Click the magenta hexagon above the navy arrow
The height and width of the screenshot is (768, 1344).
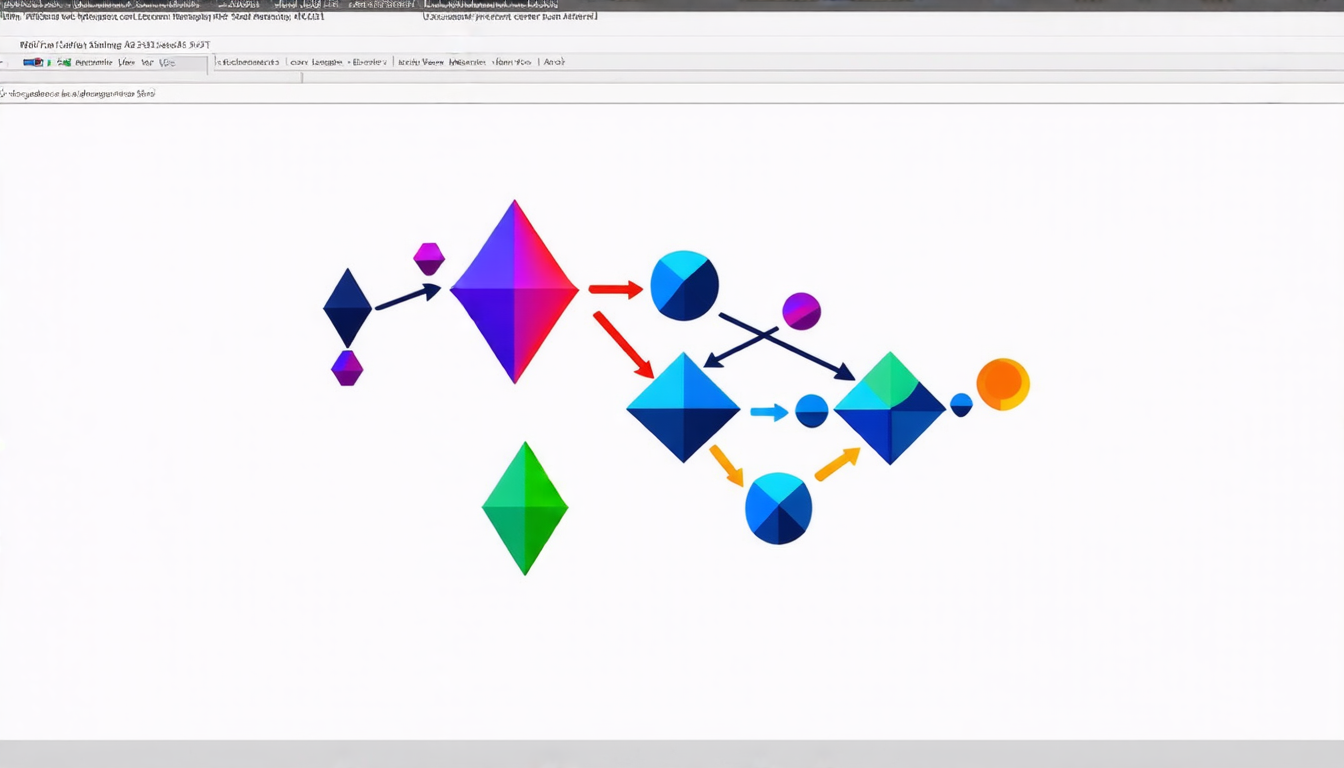(429, 258)
